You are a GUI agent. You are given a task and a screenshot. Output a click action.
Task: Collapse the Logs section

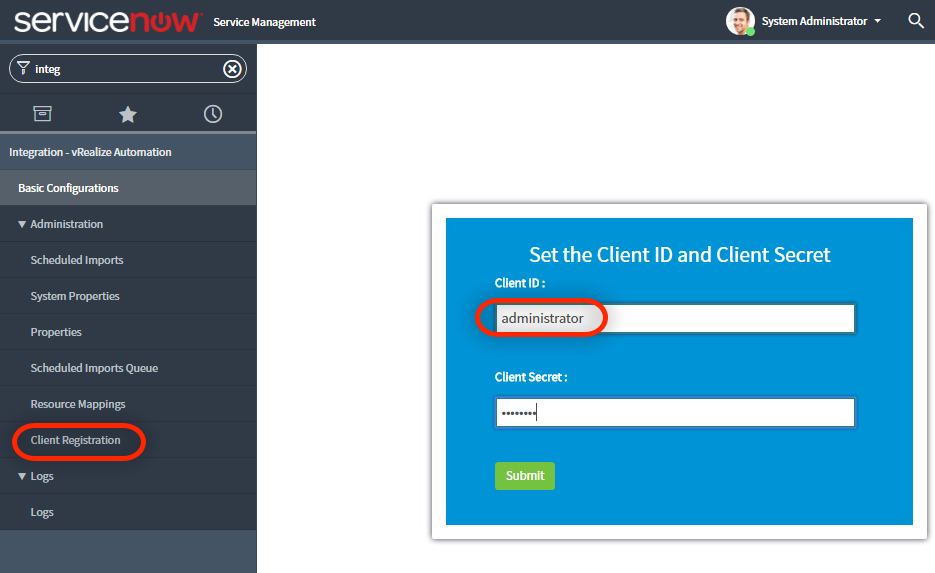[x=23, y=476]
